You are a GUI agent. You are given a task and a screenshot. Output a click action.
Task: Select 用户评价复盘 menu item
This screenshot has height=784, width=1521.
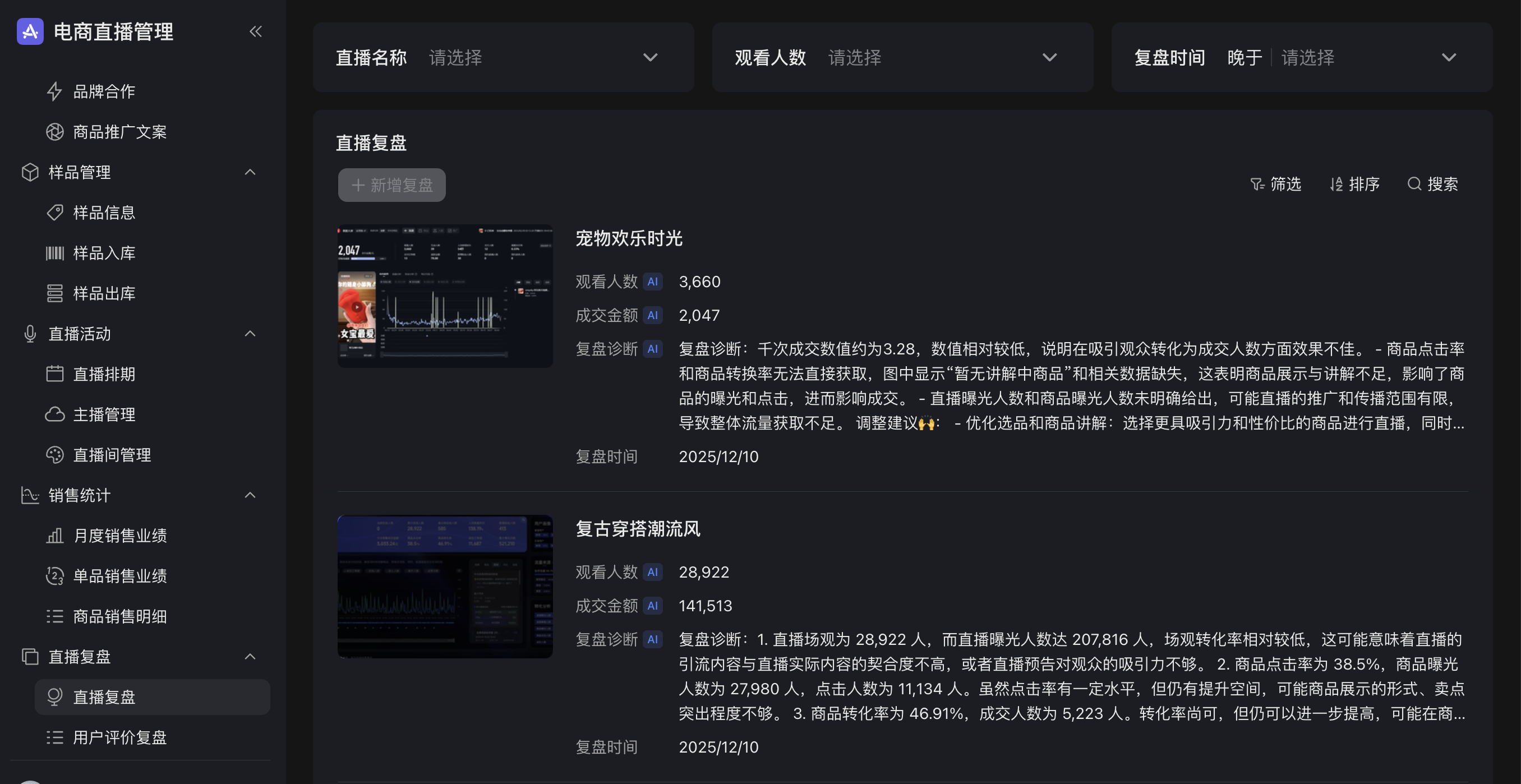pos(119,737)
